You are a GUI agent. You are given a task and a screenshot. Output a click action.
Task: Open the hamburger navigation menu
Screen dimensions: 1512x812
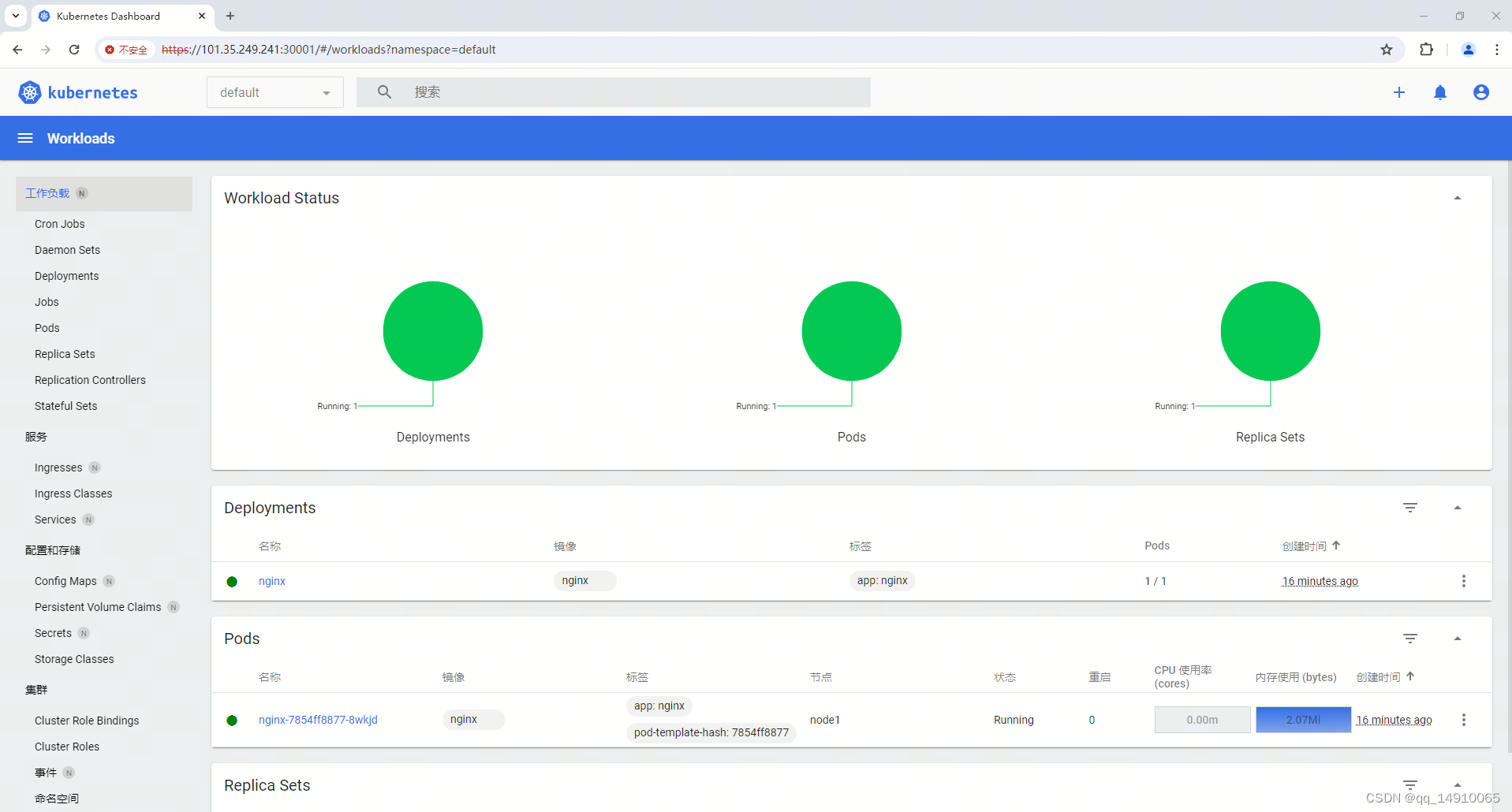tap(25, 138)
